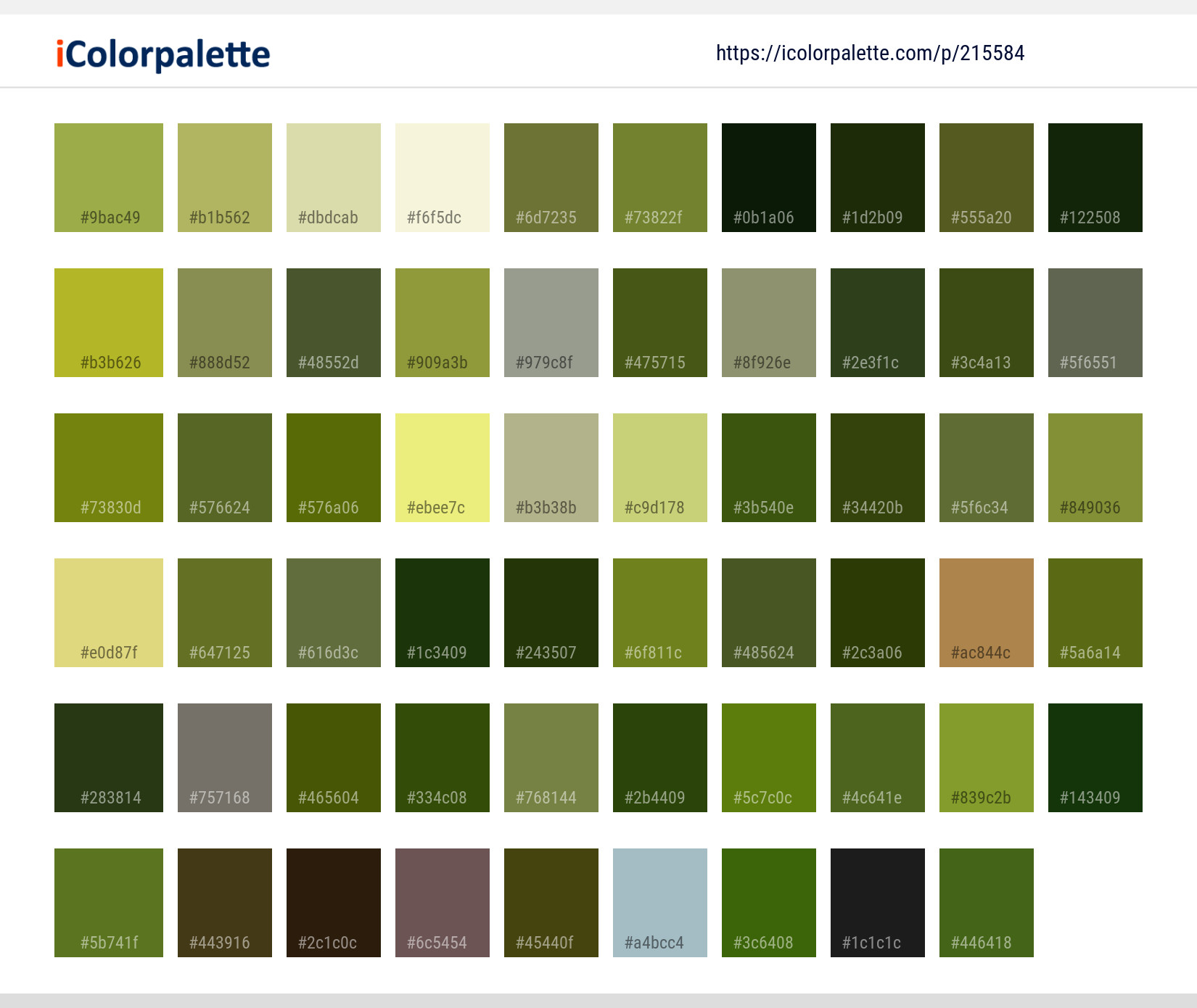Pick the #45440f swatch
The width and height of the screenshot is (1197, 1008).
click(551, 903)
